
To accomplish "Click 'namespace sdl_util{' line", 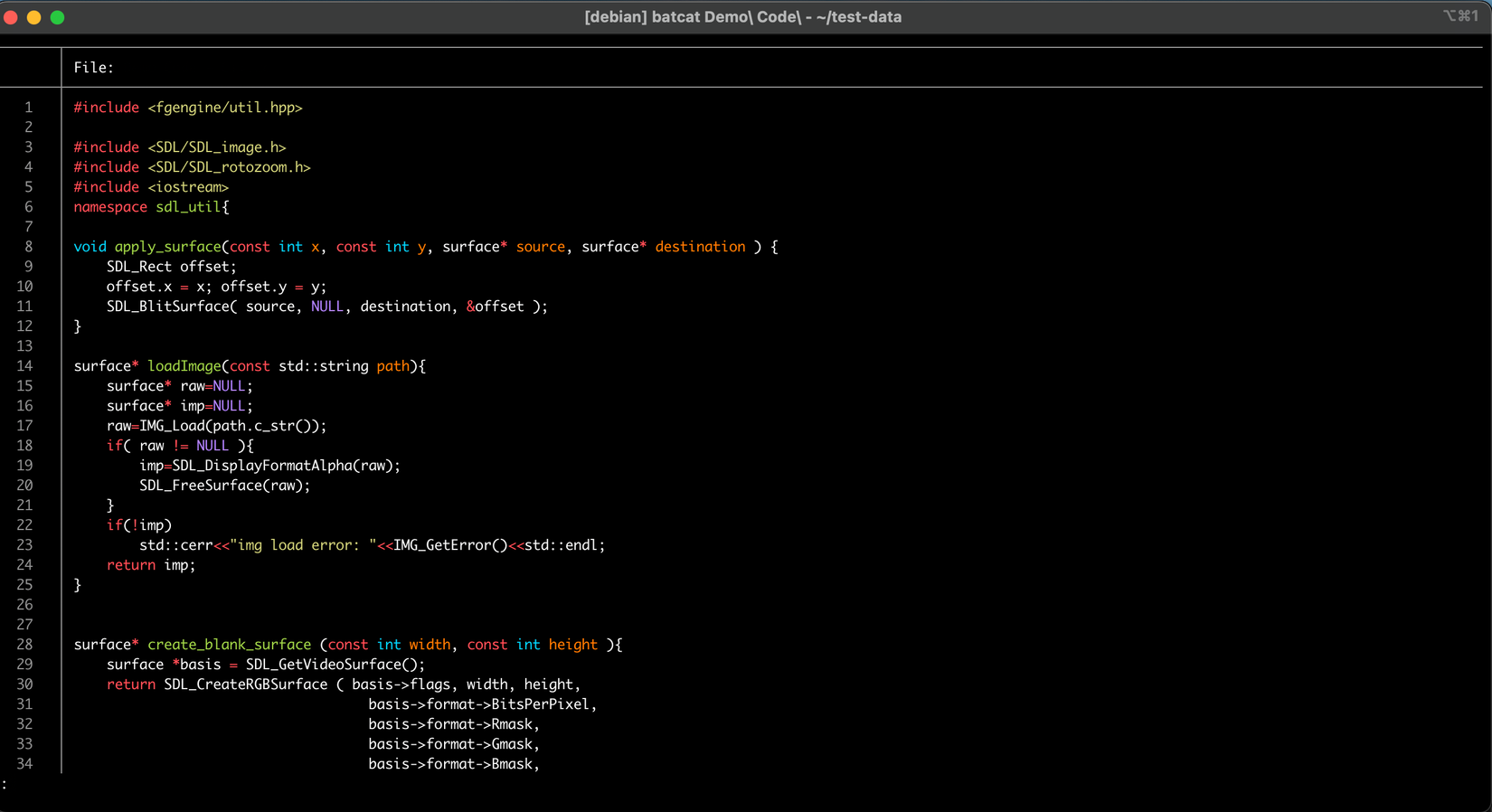I will (x=152, y=207).
